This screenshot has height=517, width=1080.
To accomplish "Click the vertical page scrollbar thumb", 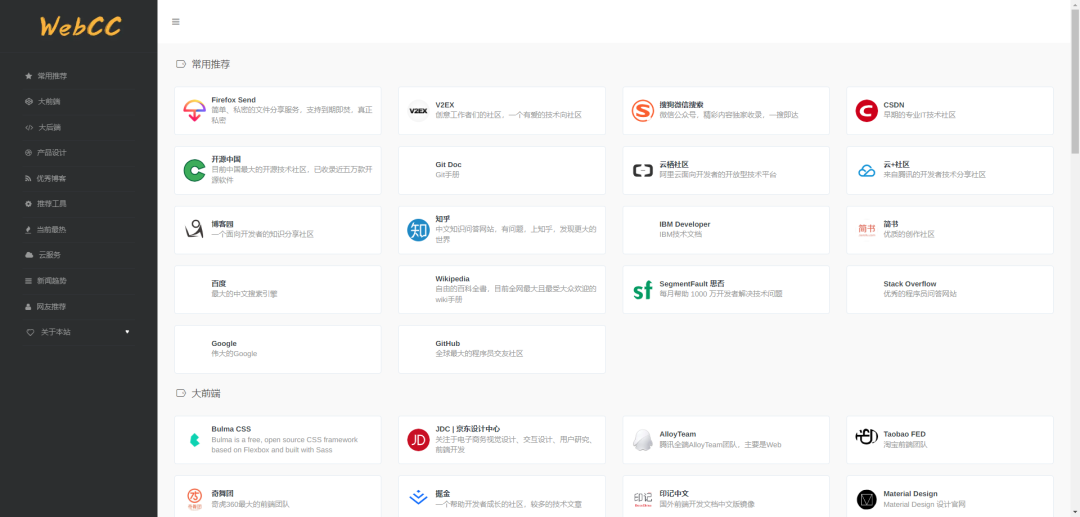I will [1075, 81].
